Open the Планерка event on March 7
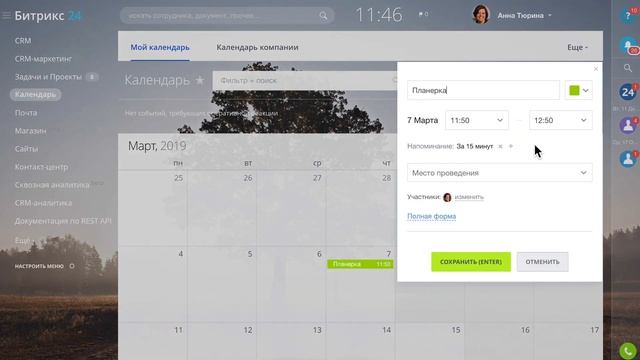Screen dimensions: 640x360 pos(360,264)
